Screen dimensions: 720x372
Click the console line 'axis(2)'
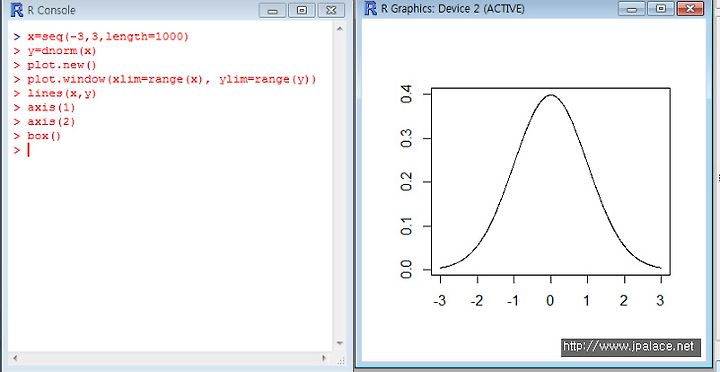pyautogui.click(x=51, y=122)
